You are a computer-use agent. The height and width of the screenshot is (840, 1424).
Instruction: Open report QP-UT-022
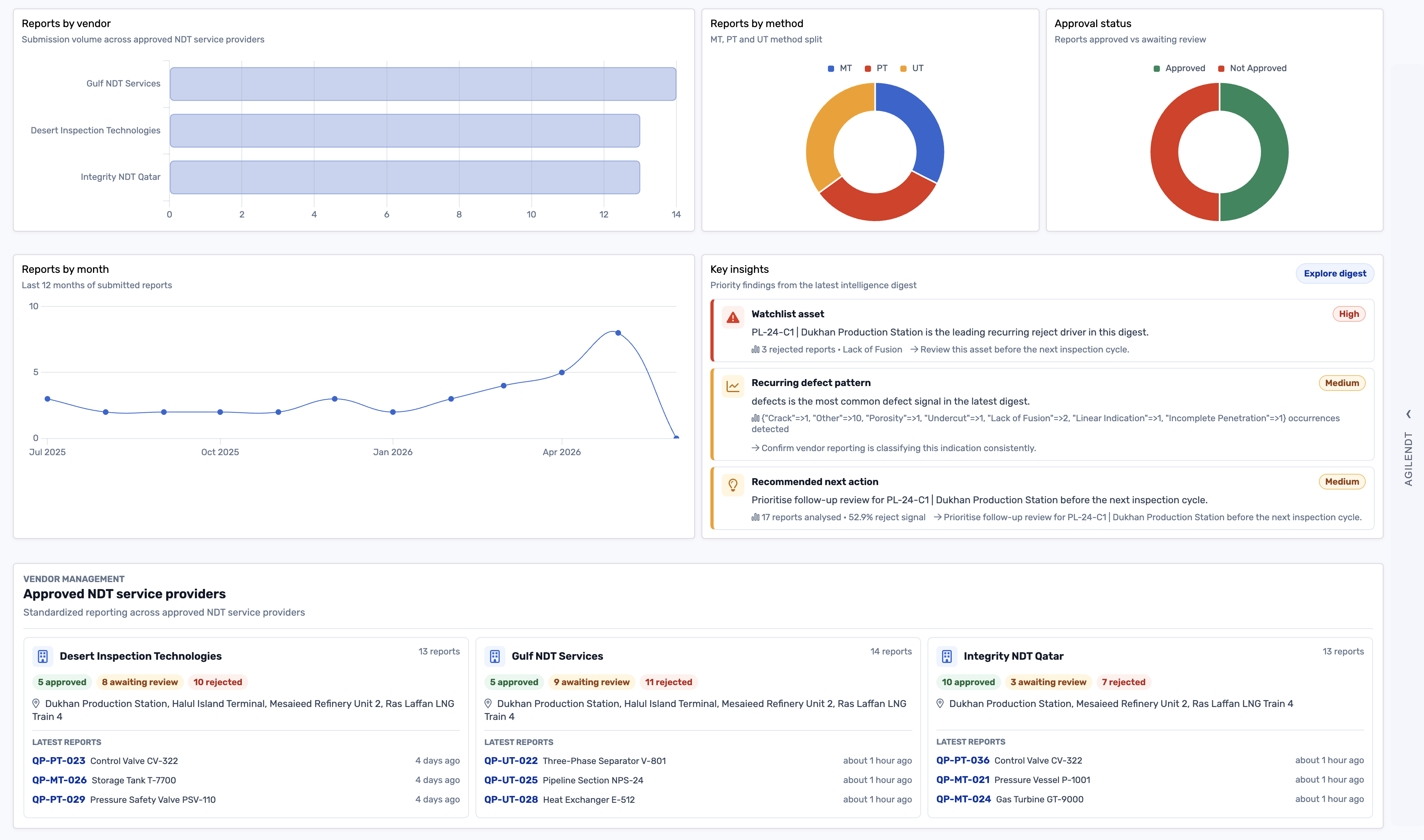(511, 761)
